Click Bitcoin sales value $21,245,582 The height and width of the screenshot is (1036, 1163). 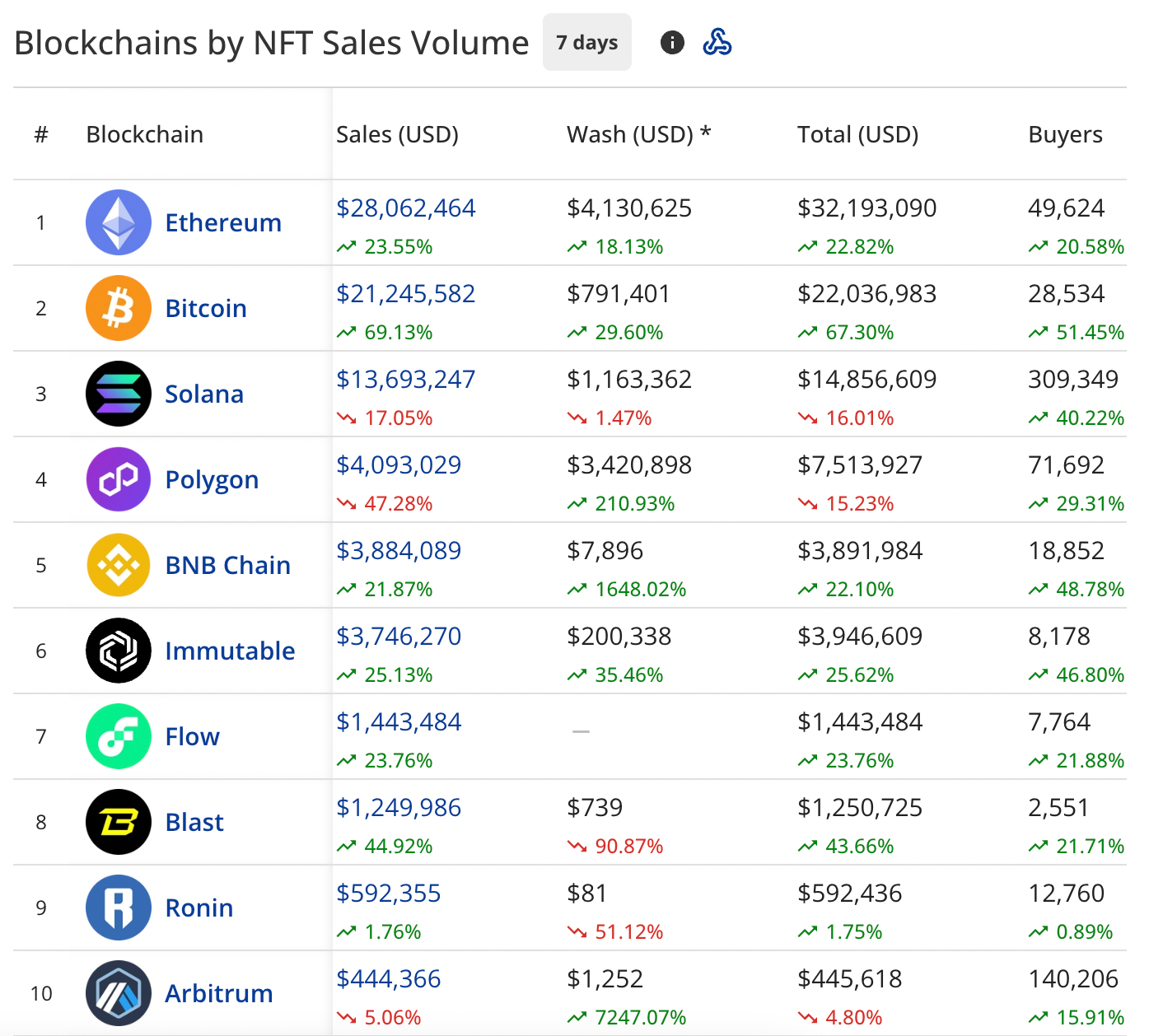[x=405, y=294]
